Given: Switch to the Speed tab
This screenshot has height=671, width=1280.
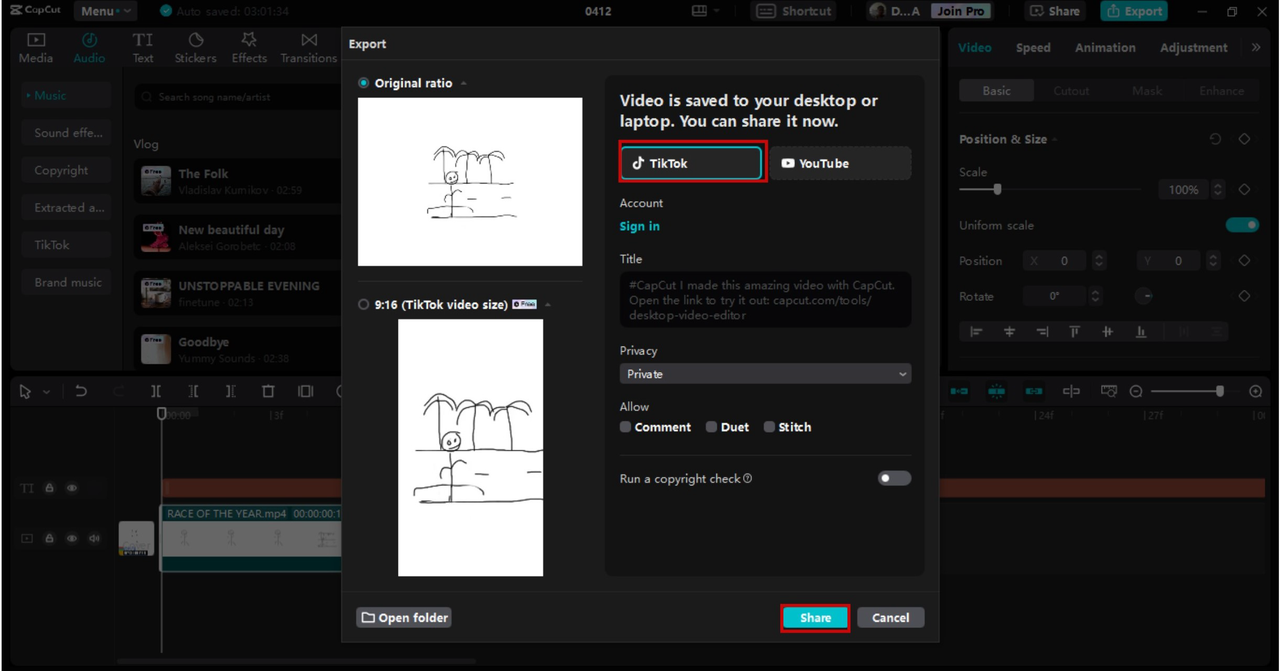Looking at the screenshot, I should pyautogui.click(x=1033, y=47).
